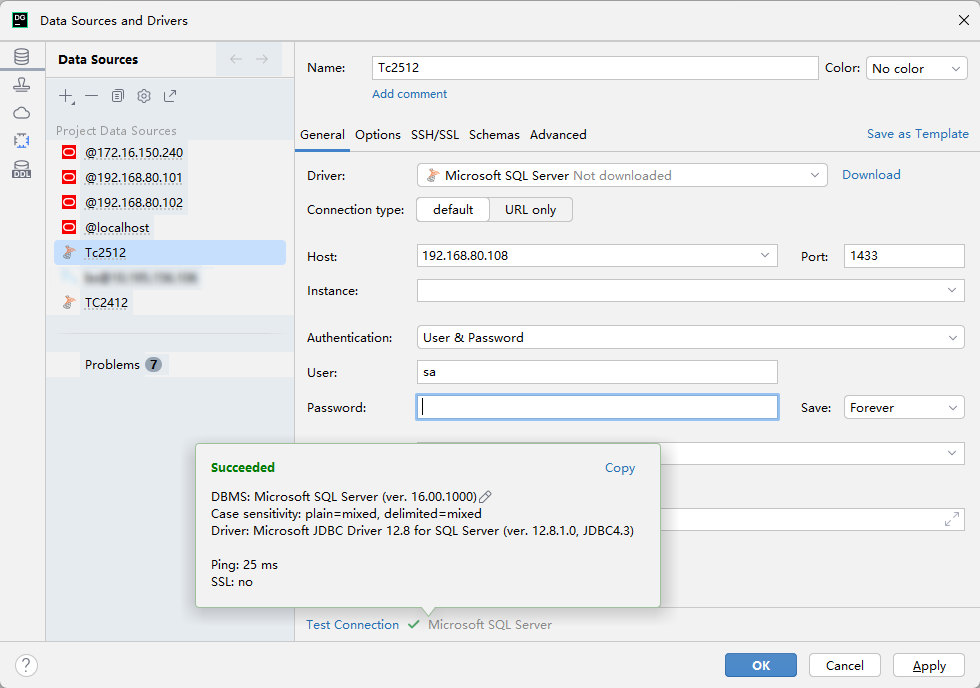Viewport: 980px width, 688px height.
Task: Click the Name field containing Tc2512
Action: pyautogui.click(x=595, y=68)
